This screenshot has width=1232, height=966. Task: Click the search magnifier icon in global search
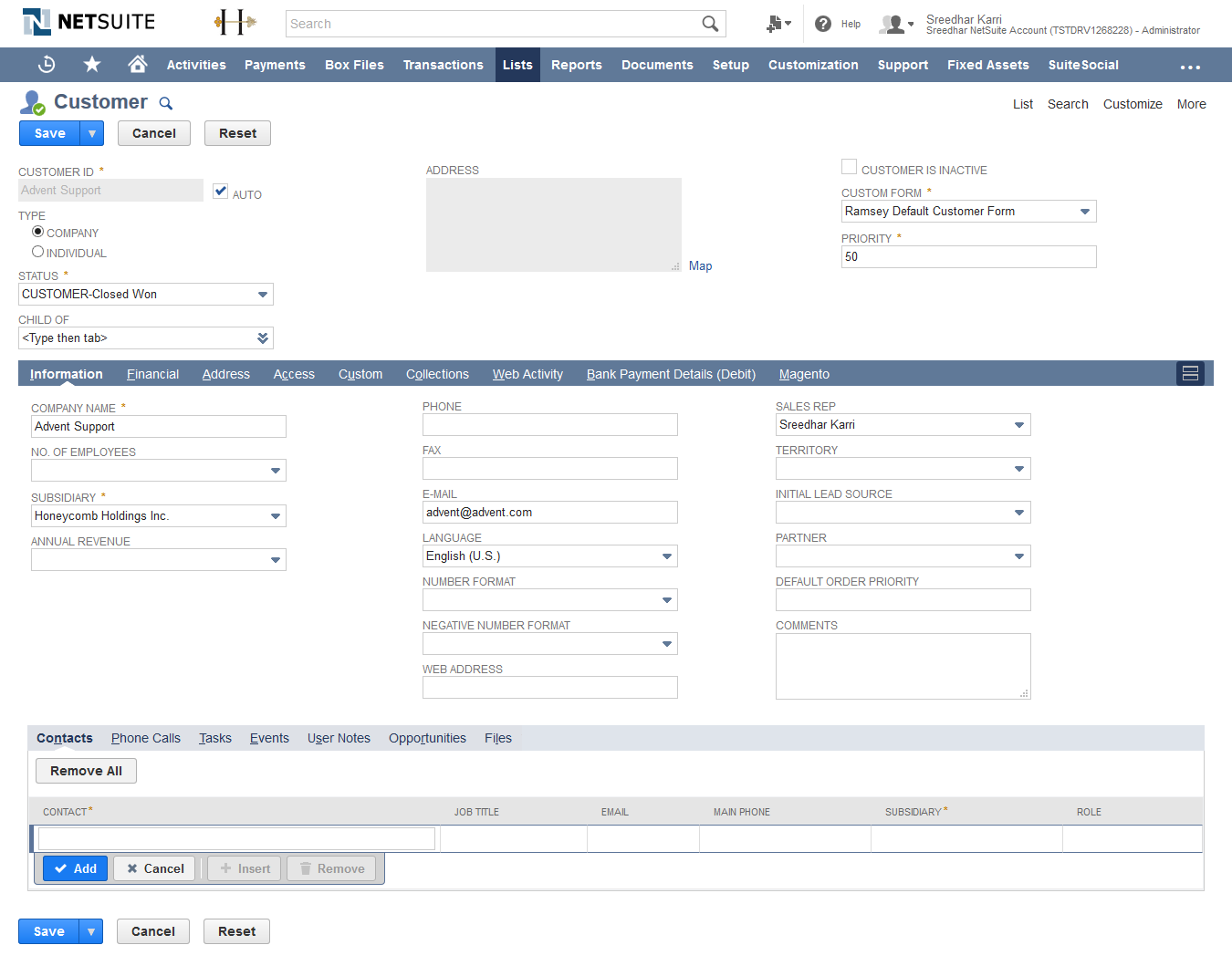tap(710, 24)
